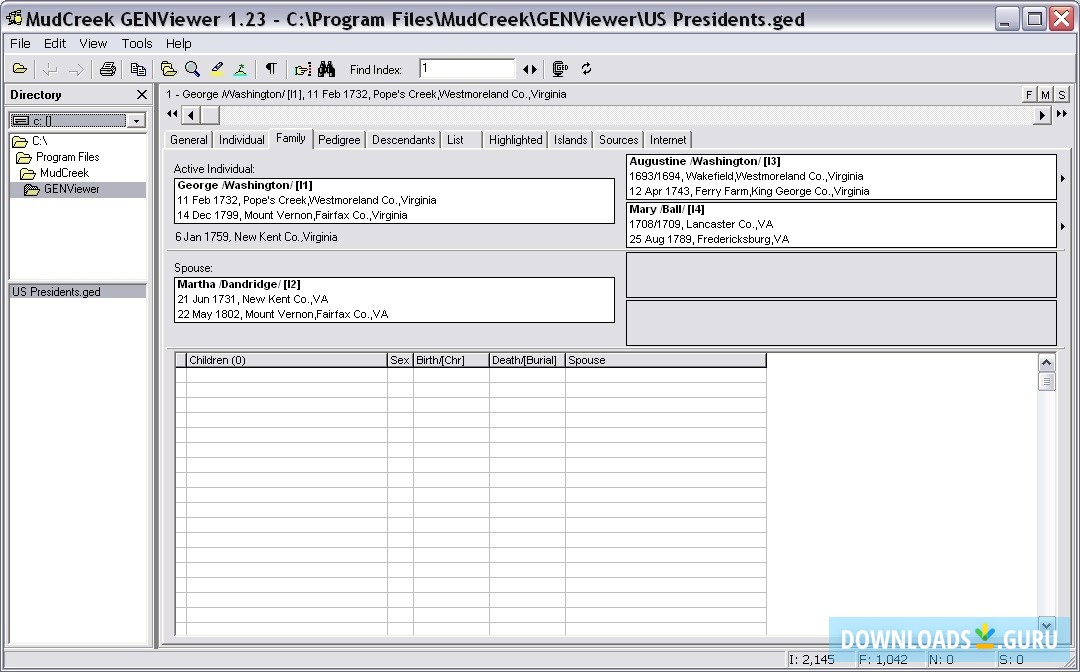Open the Edit menu
1080x672 pixels.
(54, 43)
